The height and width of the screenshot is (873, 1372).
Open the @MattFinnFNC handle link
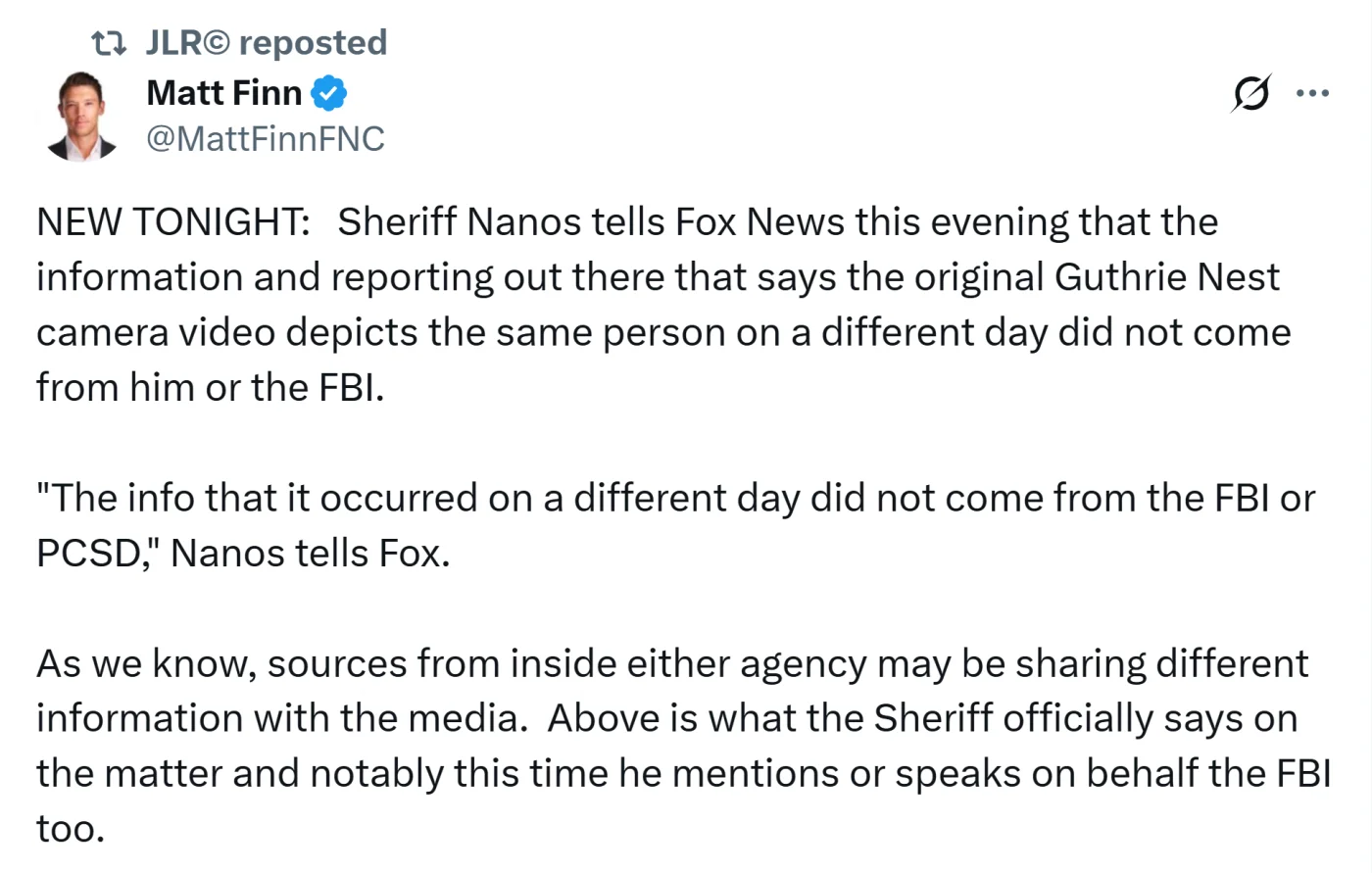click(265, 139)
